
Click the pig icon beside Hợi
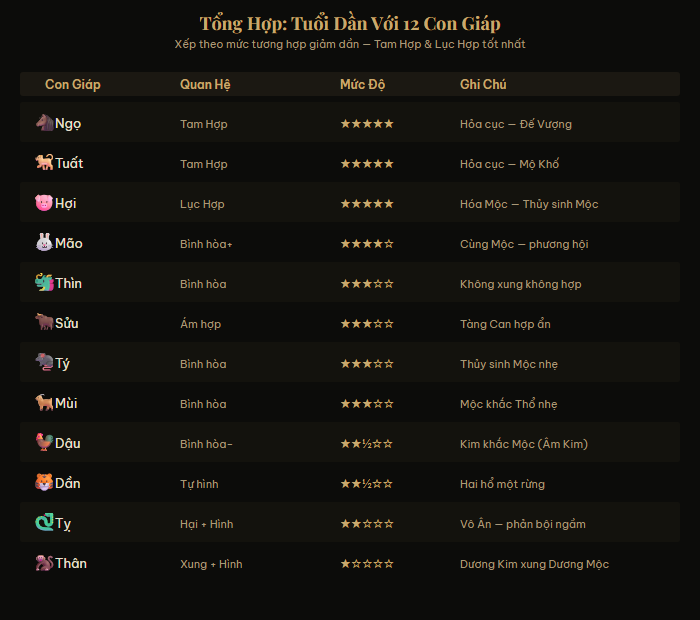(x=43, y=203)
